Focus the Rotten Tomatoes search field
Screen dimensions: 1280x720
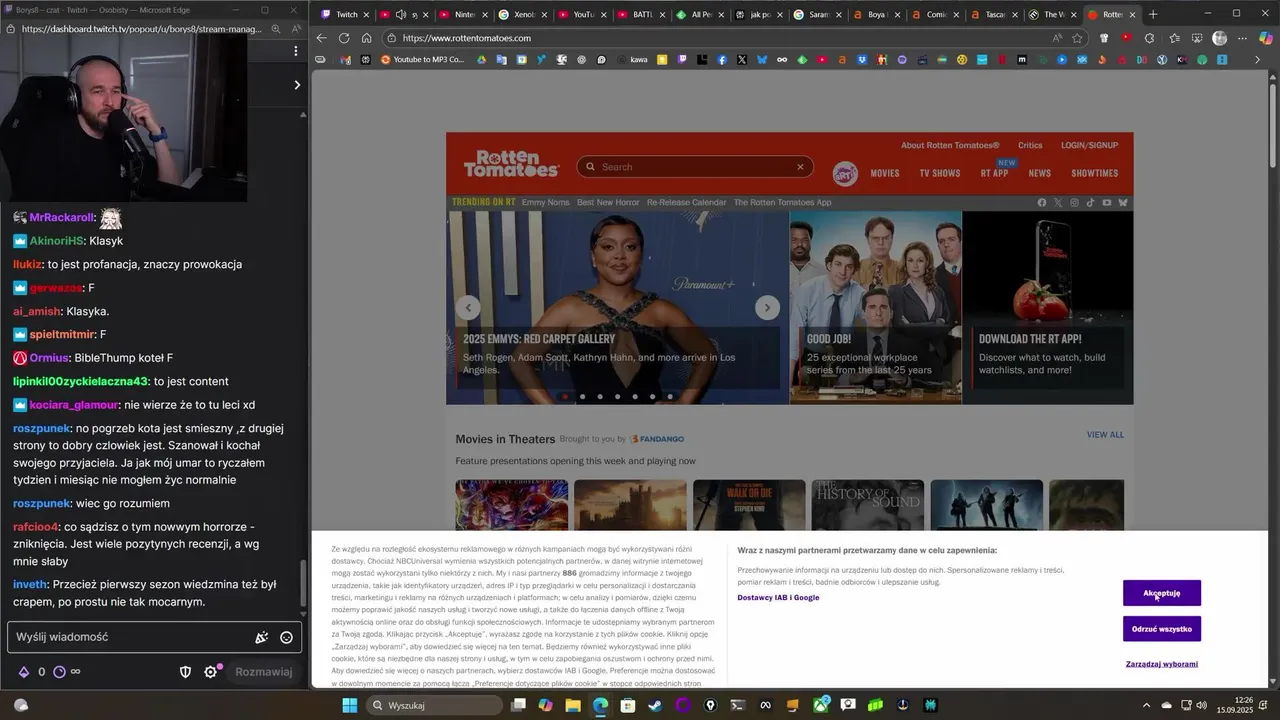tap(695, 167)
